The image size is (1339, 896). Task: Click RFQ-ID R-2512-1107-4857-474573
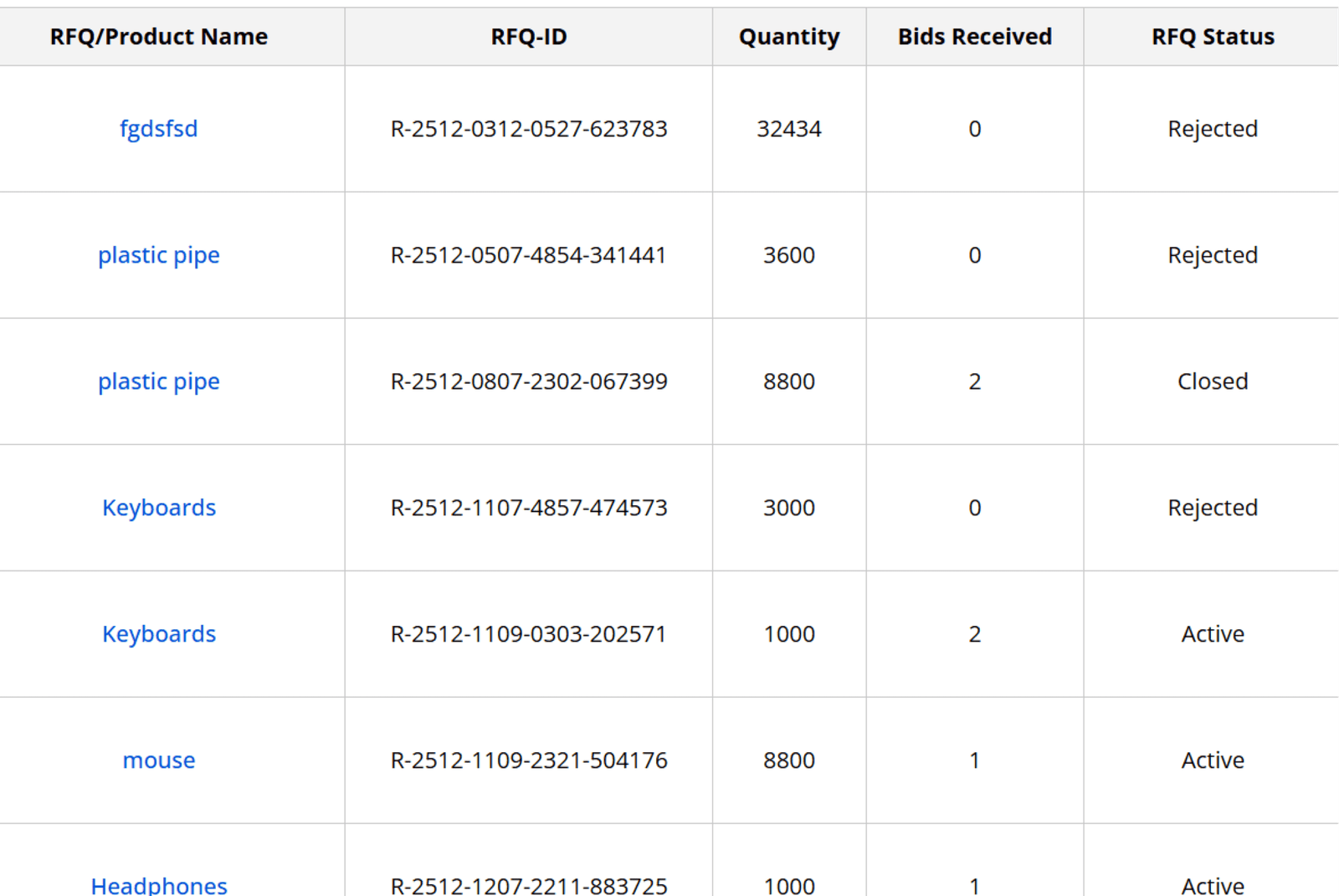[x=528, y=508]
